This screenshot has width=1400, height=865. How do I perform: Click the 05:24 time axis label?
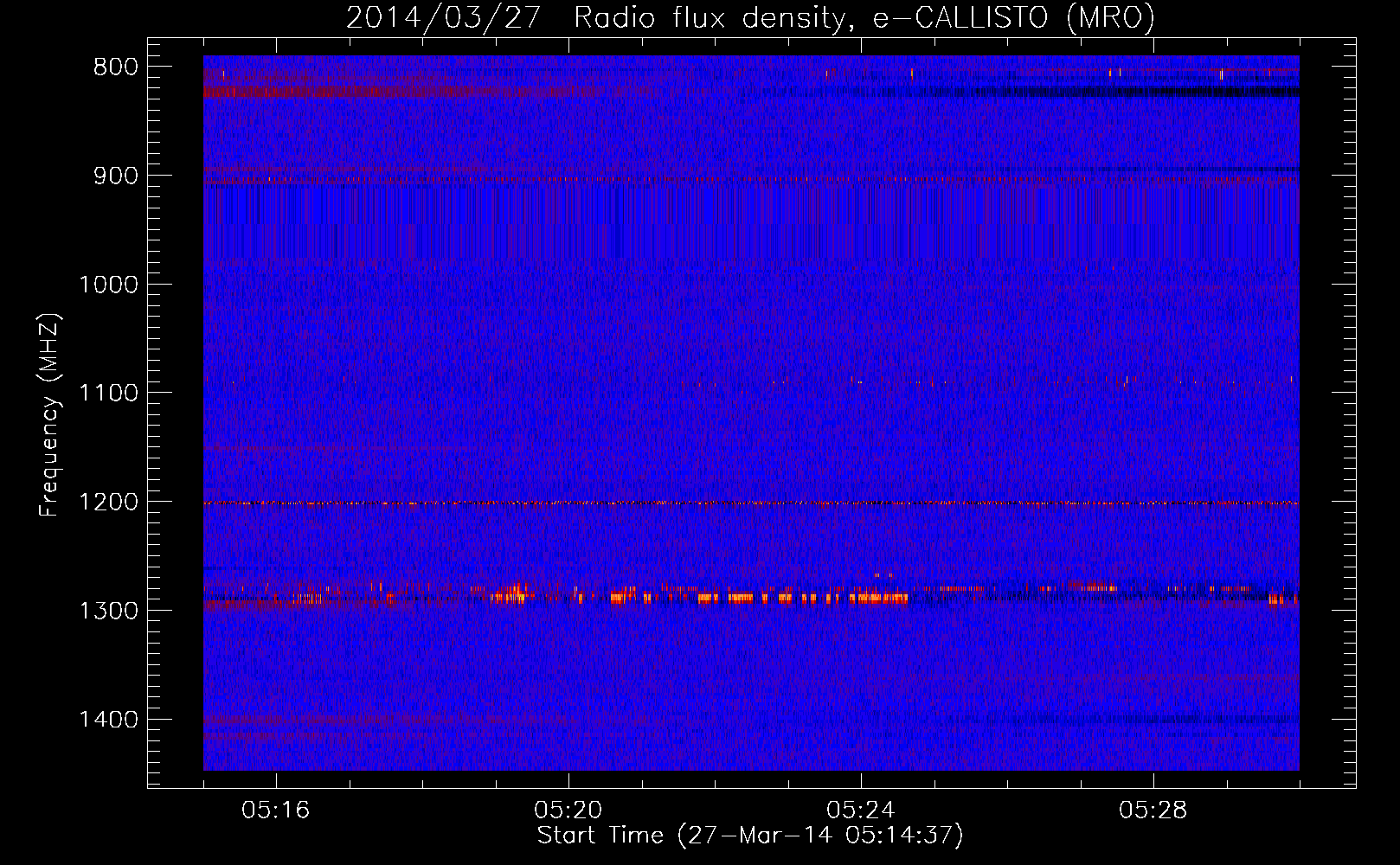click(861, 811)
